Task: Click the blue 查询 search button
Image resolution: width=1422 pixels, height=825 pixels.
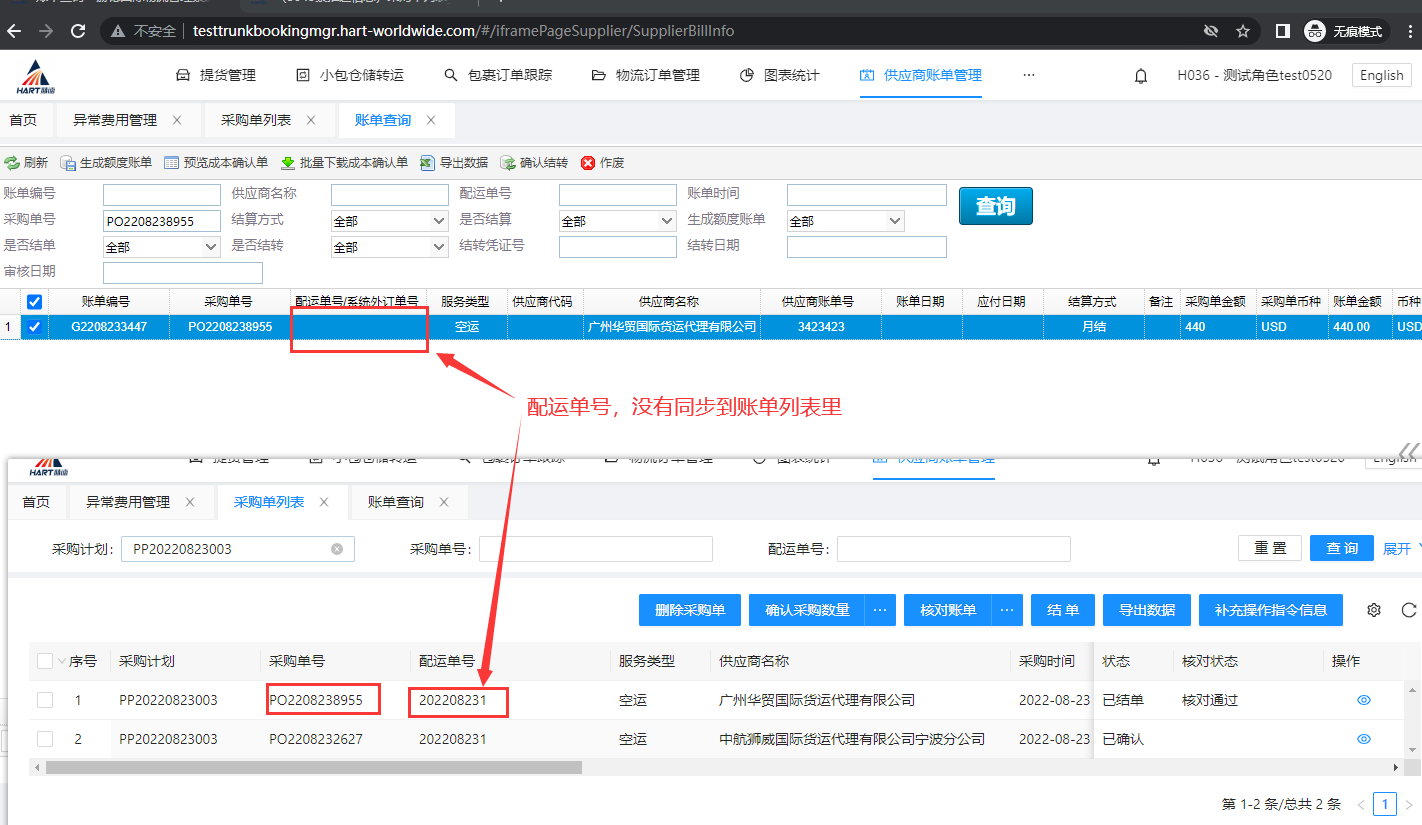Action: click(x=995, y=206)
